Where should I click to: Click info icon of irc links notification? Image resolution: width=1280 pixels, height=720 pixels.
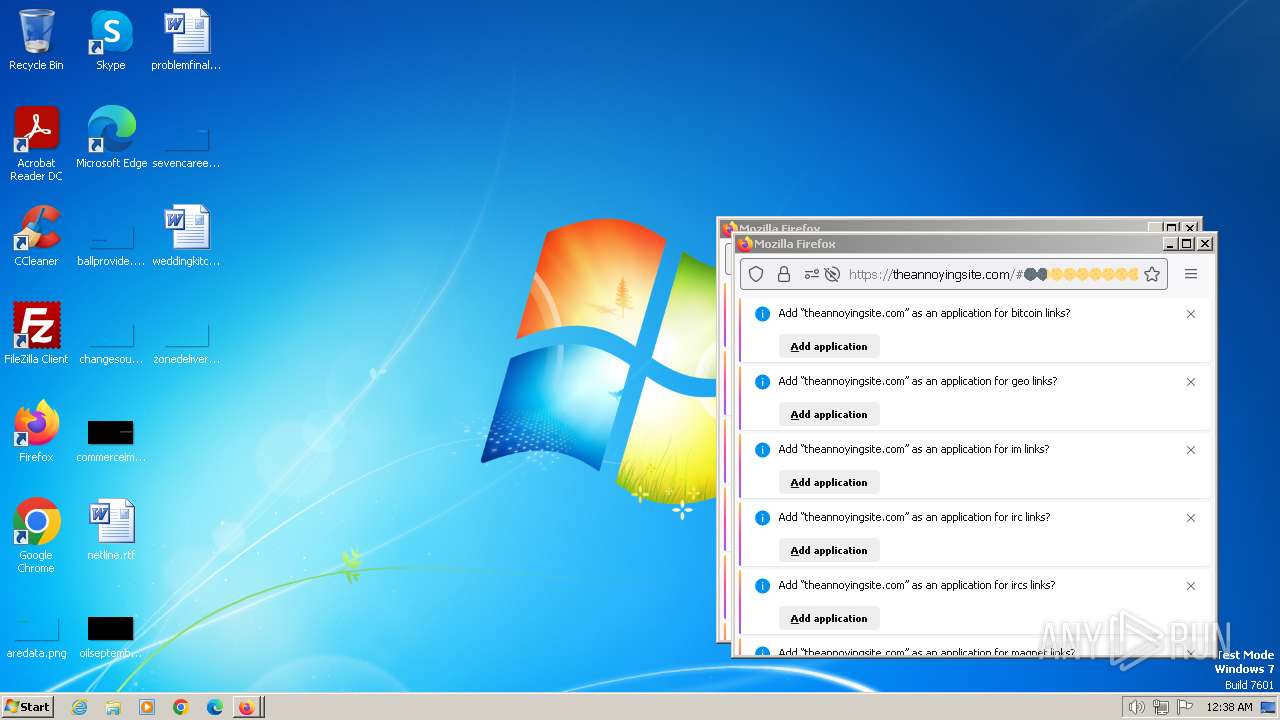762,518
